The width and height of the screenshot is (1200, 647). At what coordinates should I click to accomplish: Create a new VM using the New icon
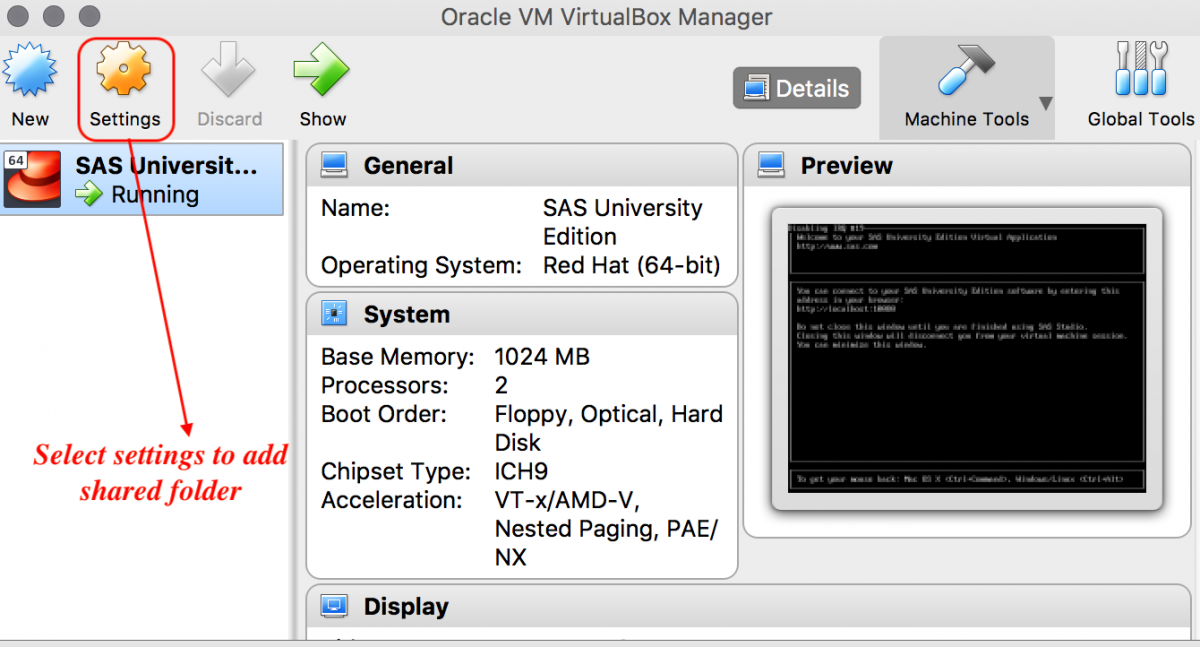pyautogui.click(x=31, y=70)
